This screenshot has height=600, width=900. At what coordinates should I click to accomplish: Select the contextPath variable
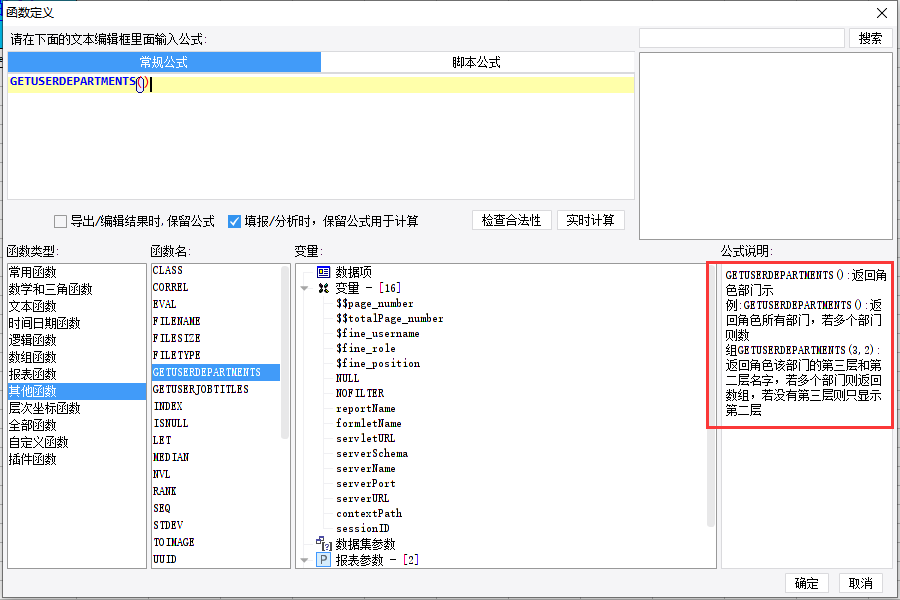(369, 514)
